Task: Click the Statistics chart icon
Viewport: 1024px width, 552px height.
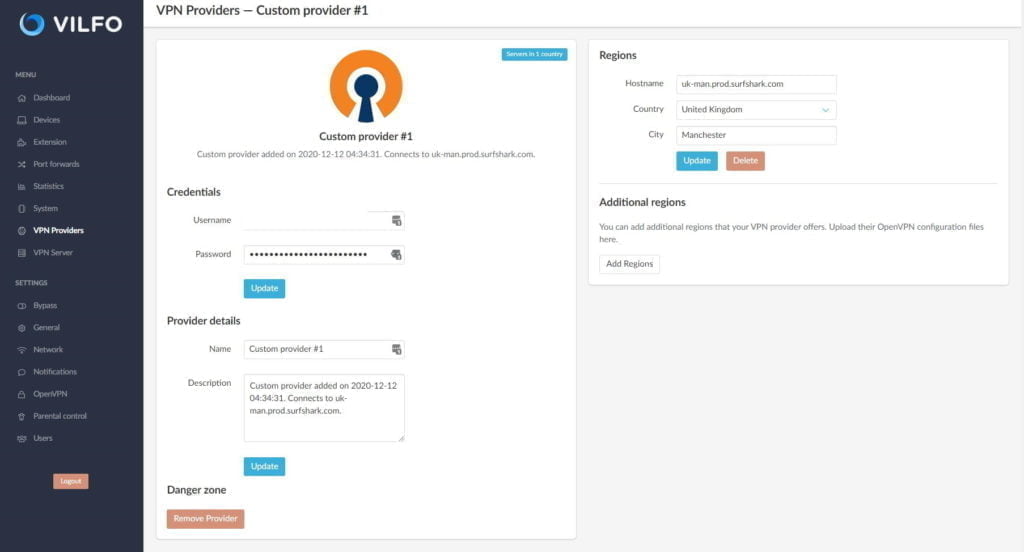Action: [x=22, y=186]
